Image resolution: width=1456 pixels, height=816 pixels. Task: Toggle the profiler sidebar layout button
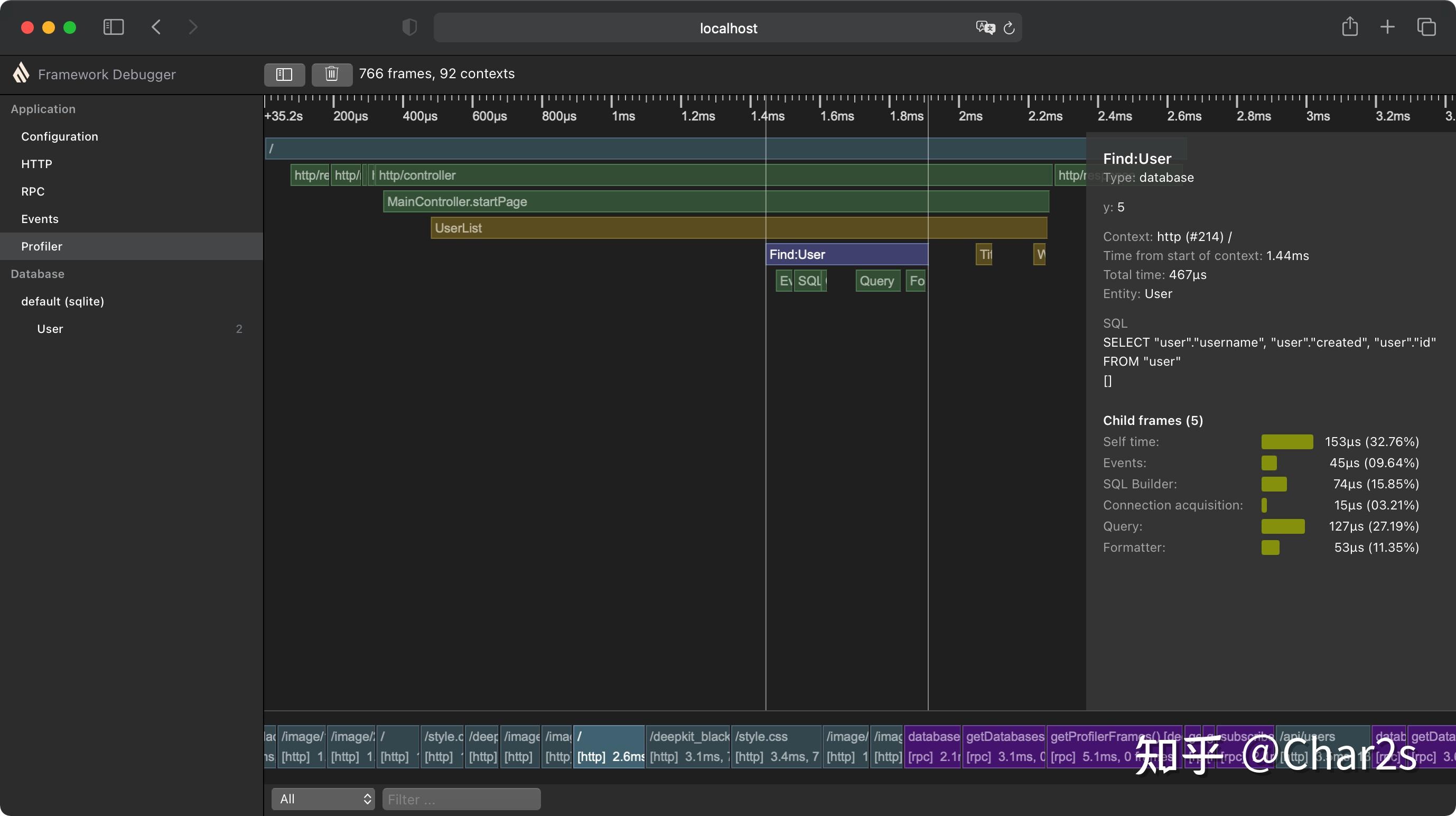(284, 74)
